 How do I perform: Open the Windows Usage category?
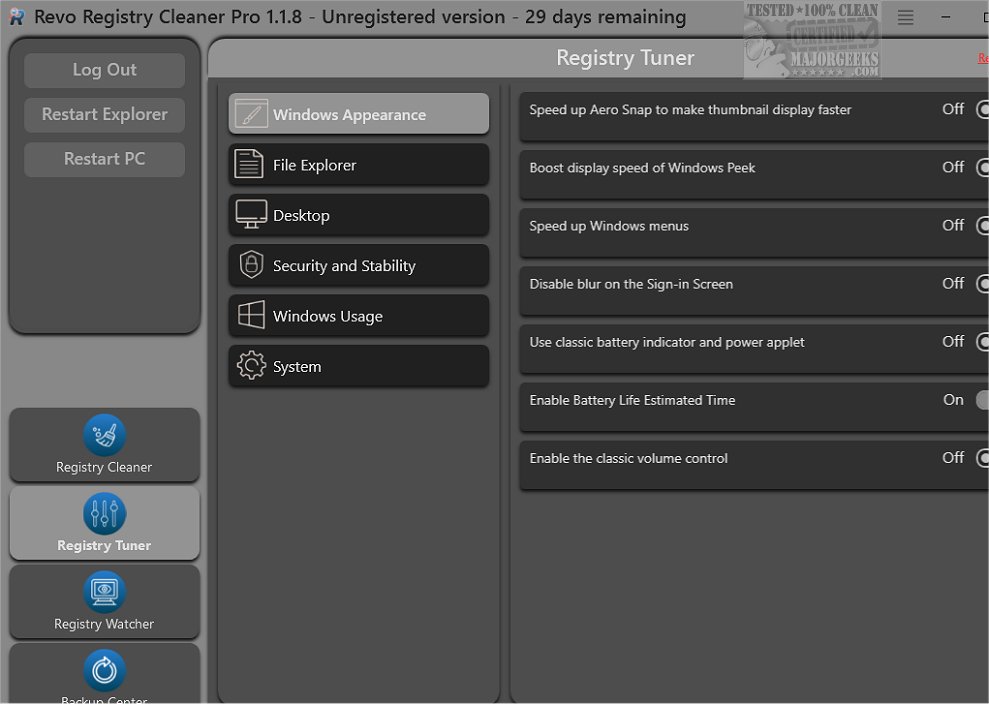pos(358,315)
